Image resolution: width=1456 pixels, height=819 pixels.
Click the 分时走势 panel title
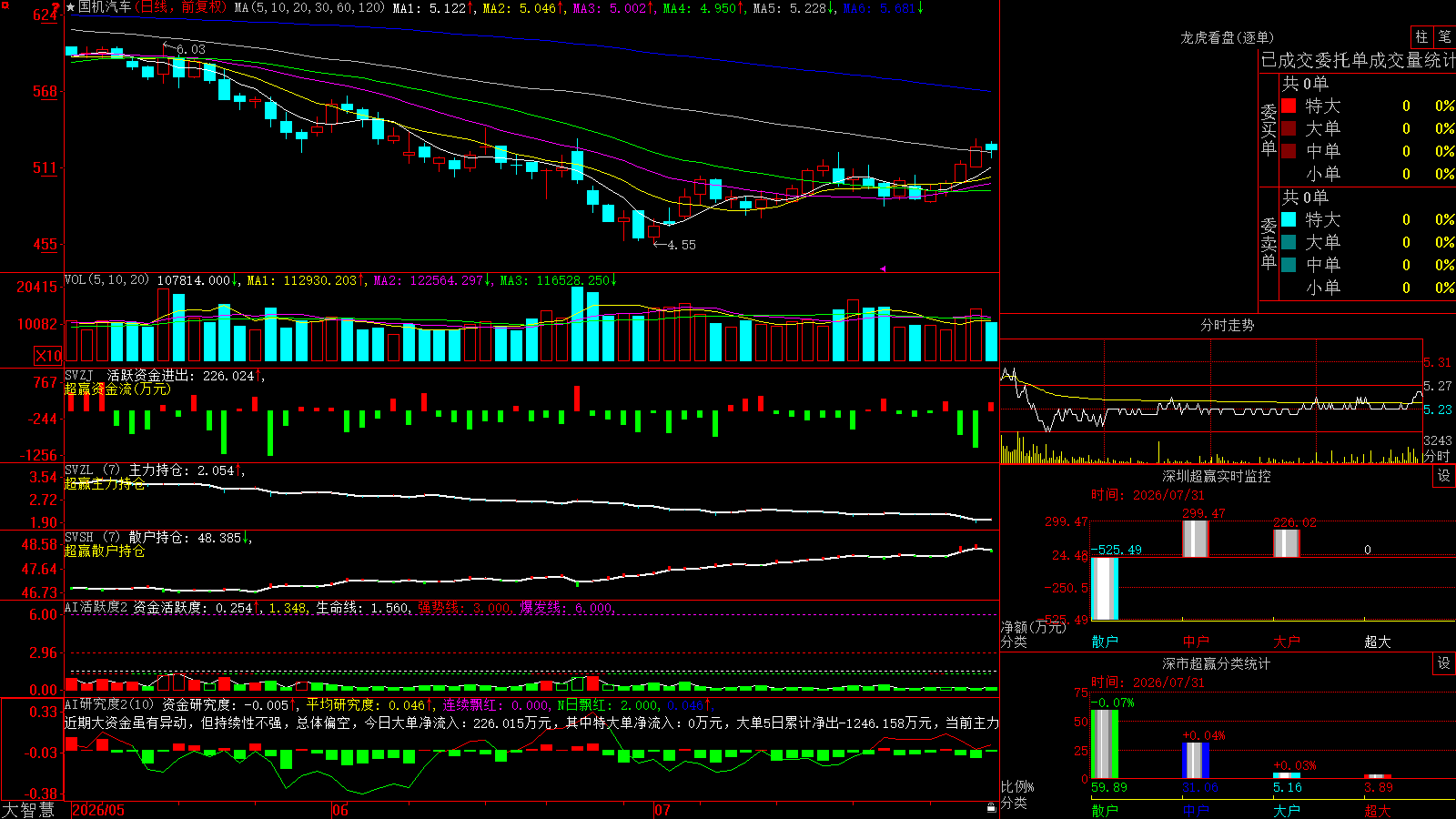[x=1227, y=325]
